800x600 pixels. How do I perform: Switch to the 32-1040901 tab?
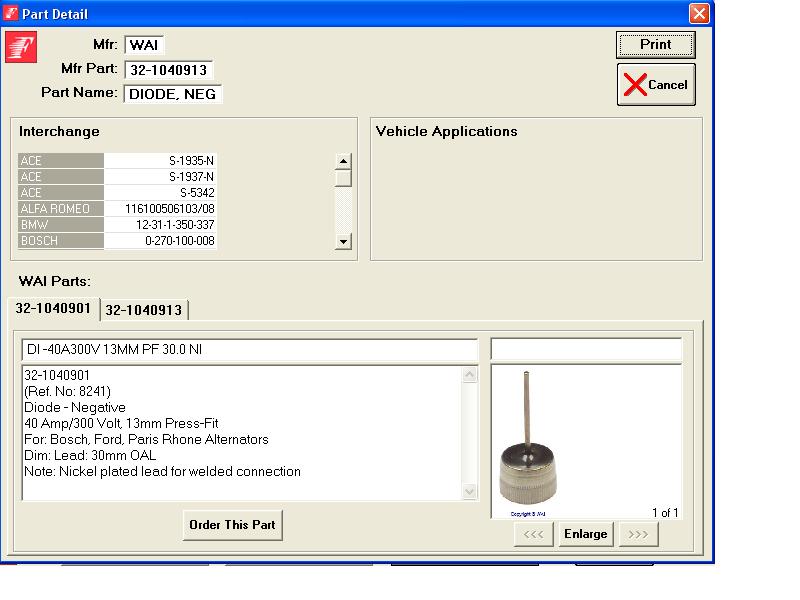tap(53, 309)
